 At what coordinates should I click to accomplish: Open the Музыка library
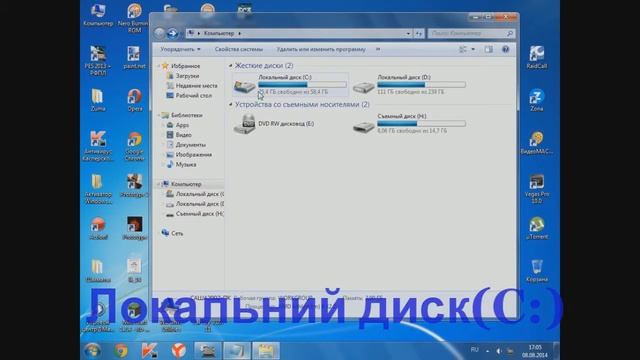click(x=186, y=164)
